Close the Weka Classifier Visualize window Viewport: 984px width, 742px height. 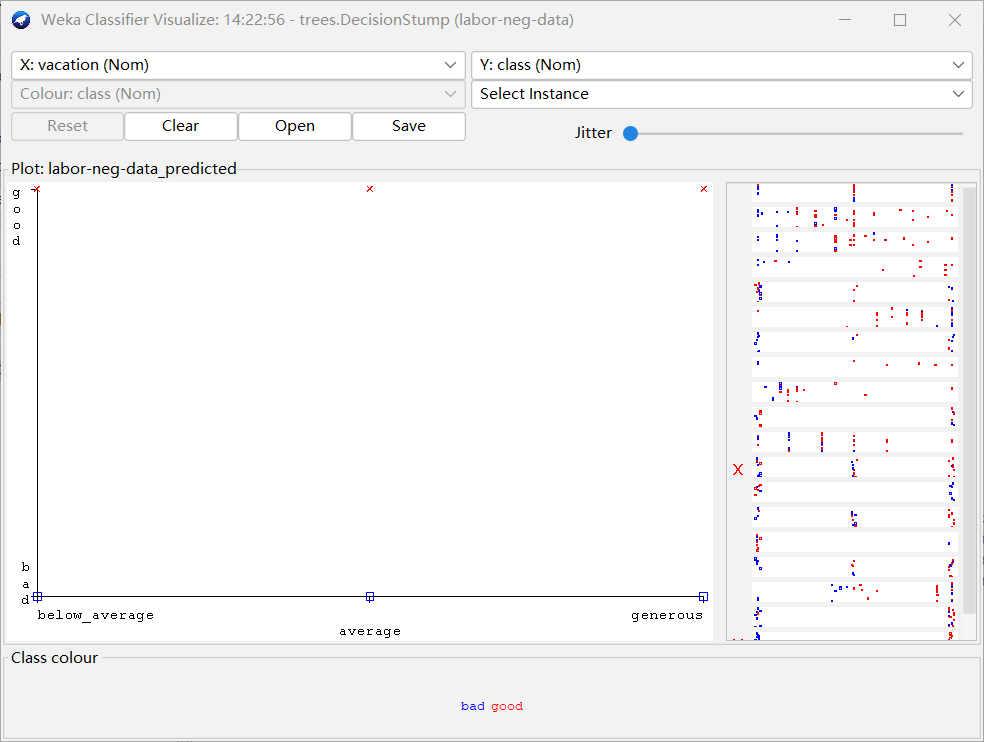pos(955,20)
